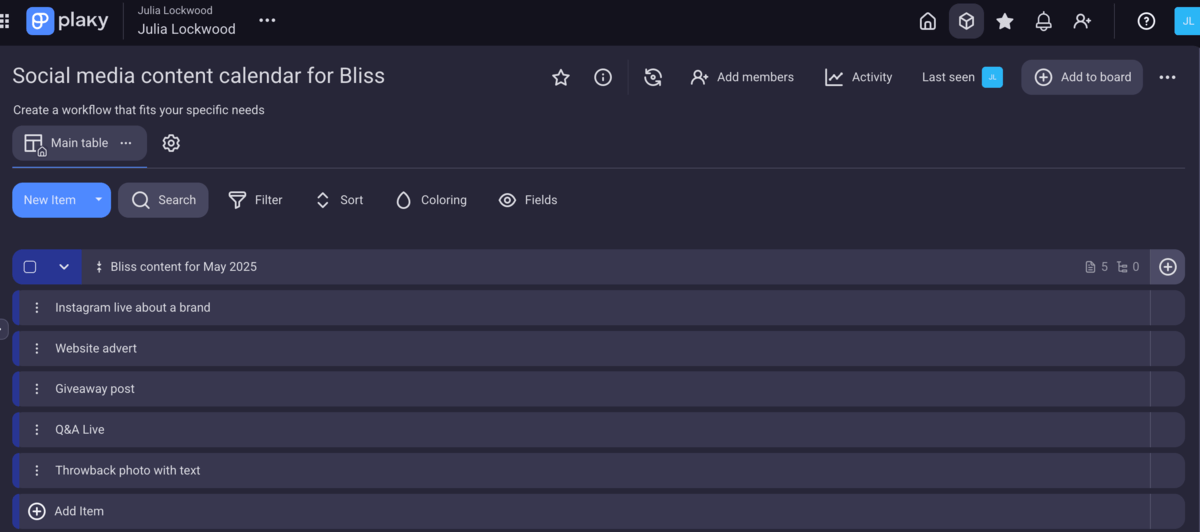
Task: Click the Add to board button
Action: pyautogui.click(x=1082, y=77)
